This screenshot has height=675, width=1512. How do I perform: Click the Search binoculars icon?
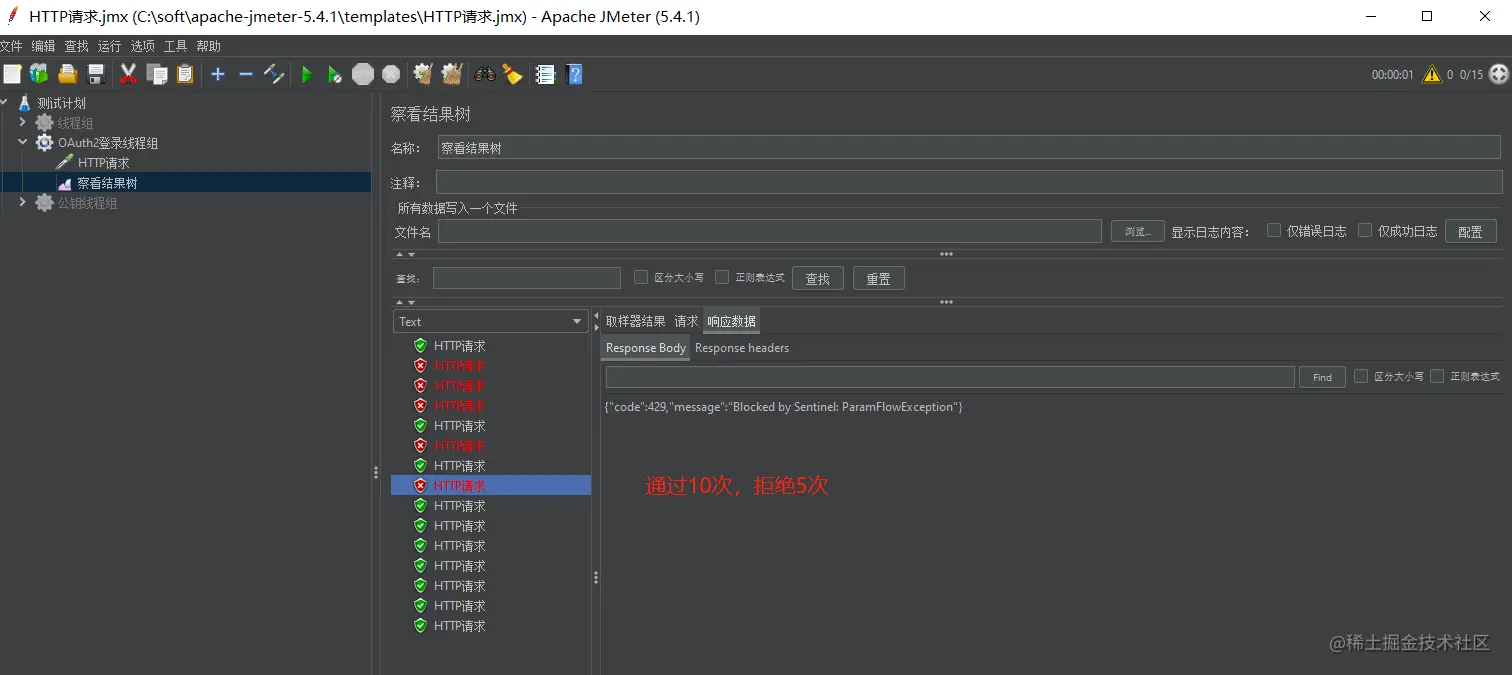tap(485, 74)
